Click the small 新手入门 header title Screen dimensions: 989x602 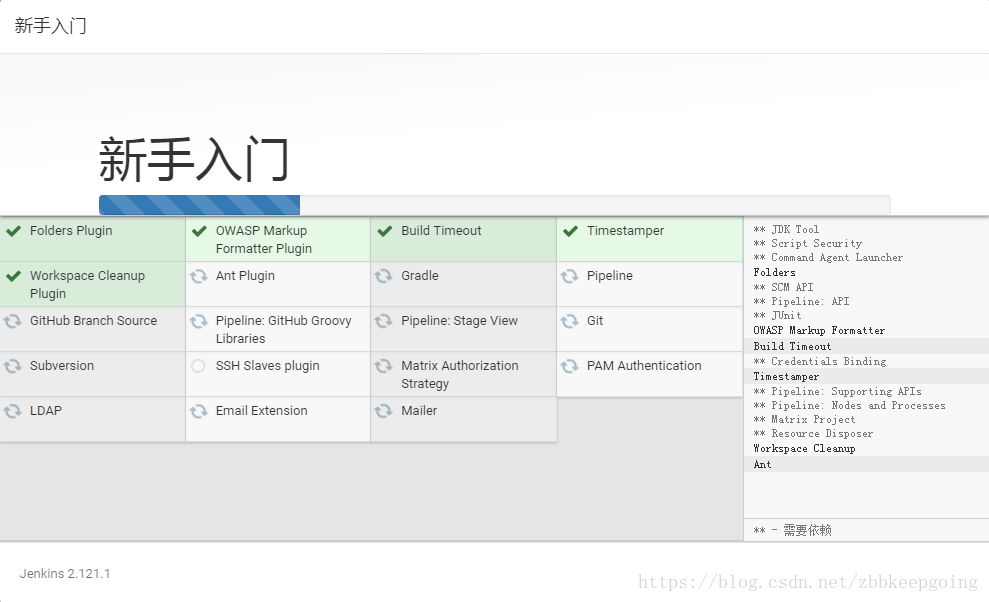[50, 26]
